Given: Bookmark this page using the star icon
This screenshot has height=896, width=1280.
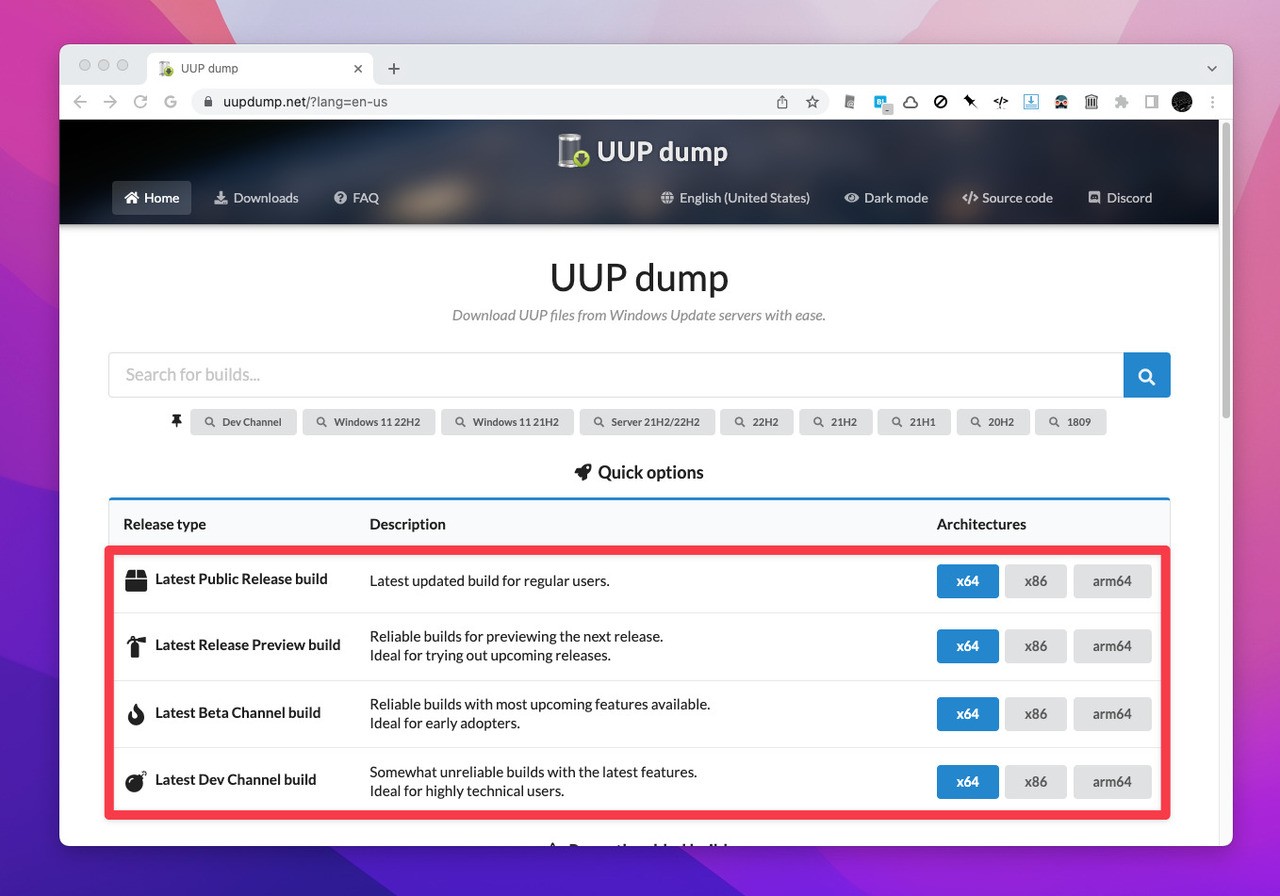Looking at the screenshot, I should pos(812,101).
